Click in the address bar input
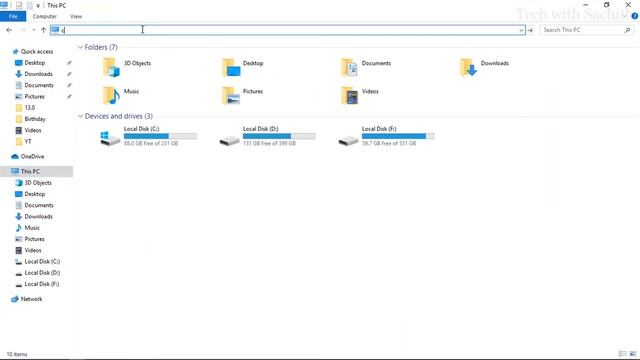Viewport: 640px width, 360px height. pyautogui.click(x=288, y=30)
